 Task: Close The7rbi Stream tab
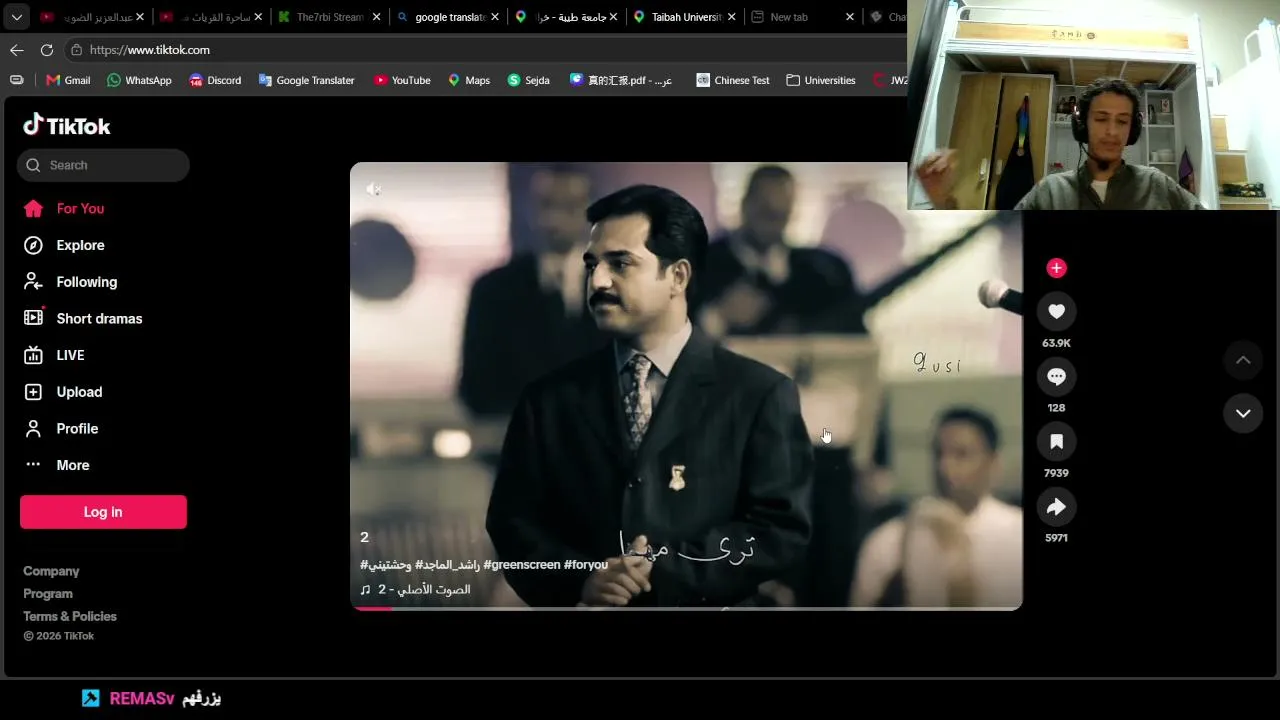coord(376,17)
